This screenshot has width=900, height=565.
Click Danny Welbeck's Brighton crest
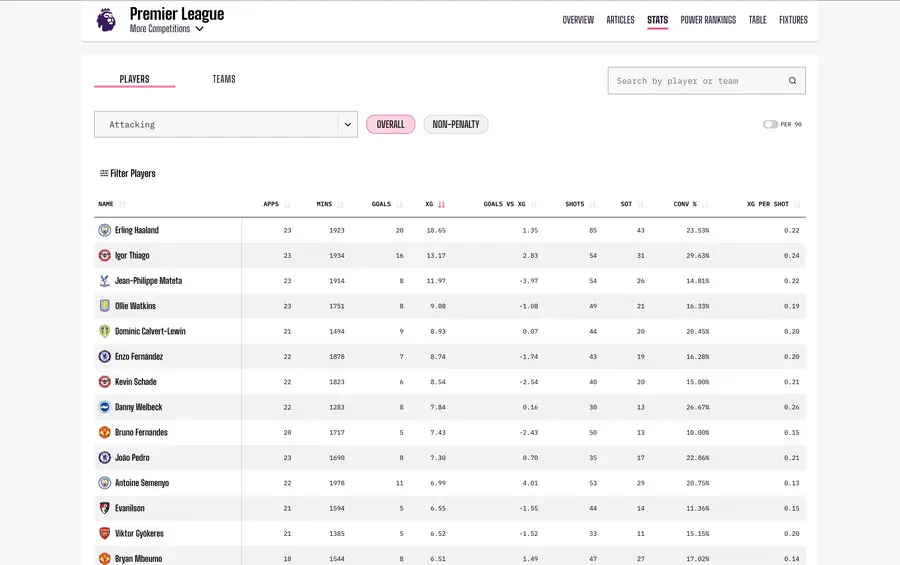pos(104,407)
